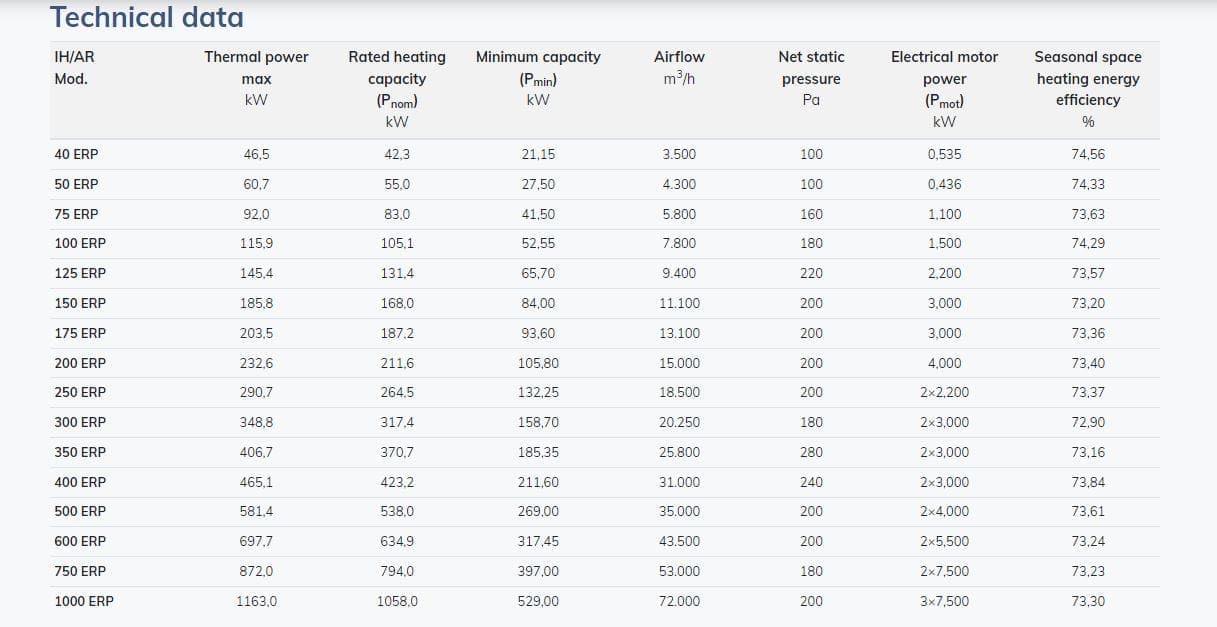Select motor power value 3×7,500
This screenshot has width=1217, height=627.
(944, 601)
